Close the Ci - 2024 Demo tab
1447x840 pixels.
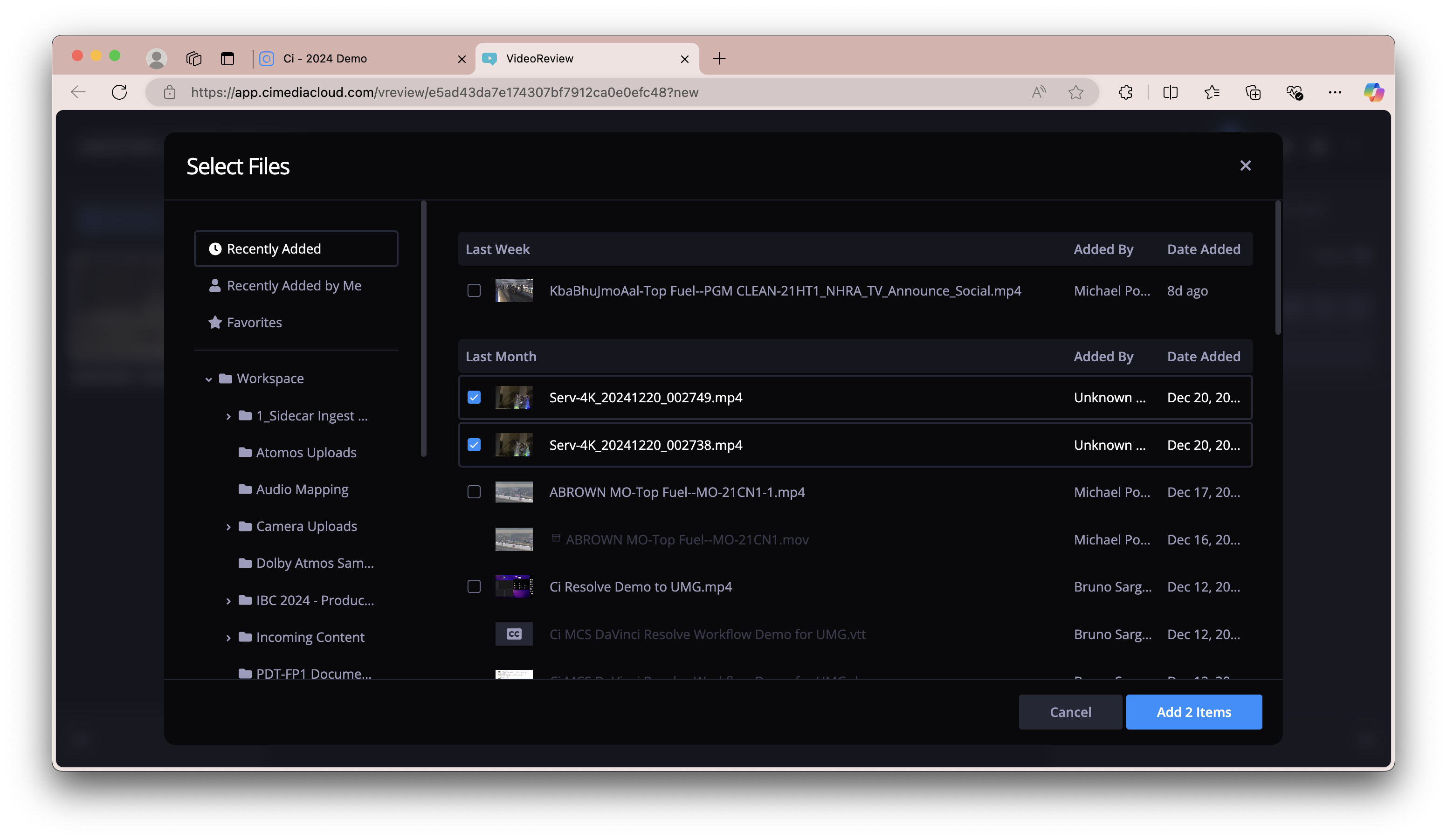pos(462,59)
